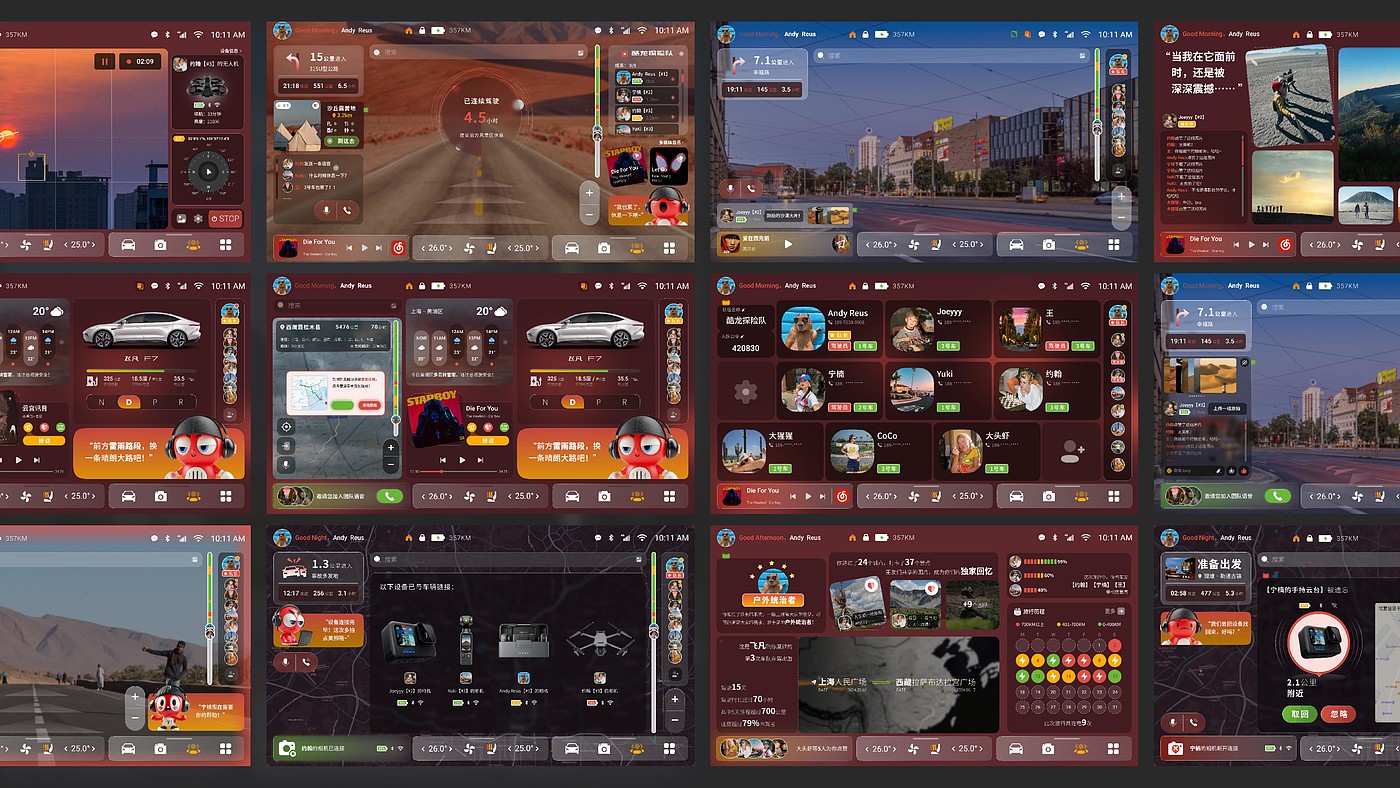Increase right 25.0° temperature on weather screen

537,496
